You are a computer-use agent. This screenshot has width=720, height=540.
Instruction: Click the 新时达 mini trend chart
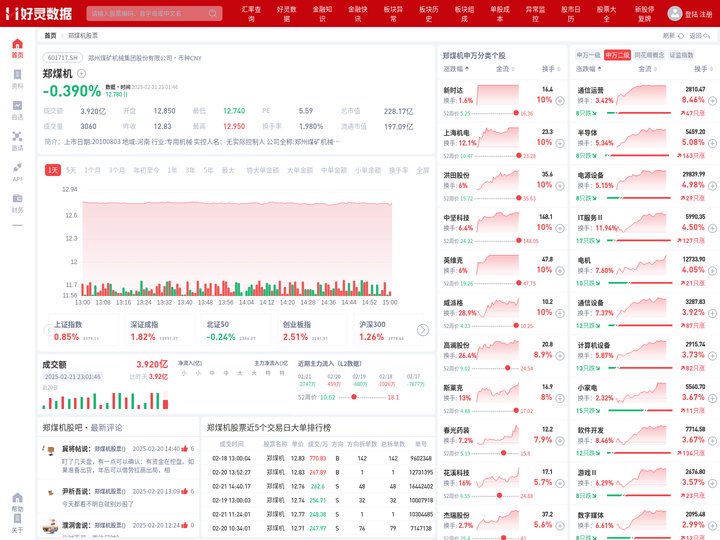[x=498, y=95]
